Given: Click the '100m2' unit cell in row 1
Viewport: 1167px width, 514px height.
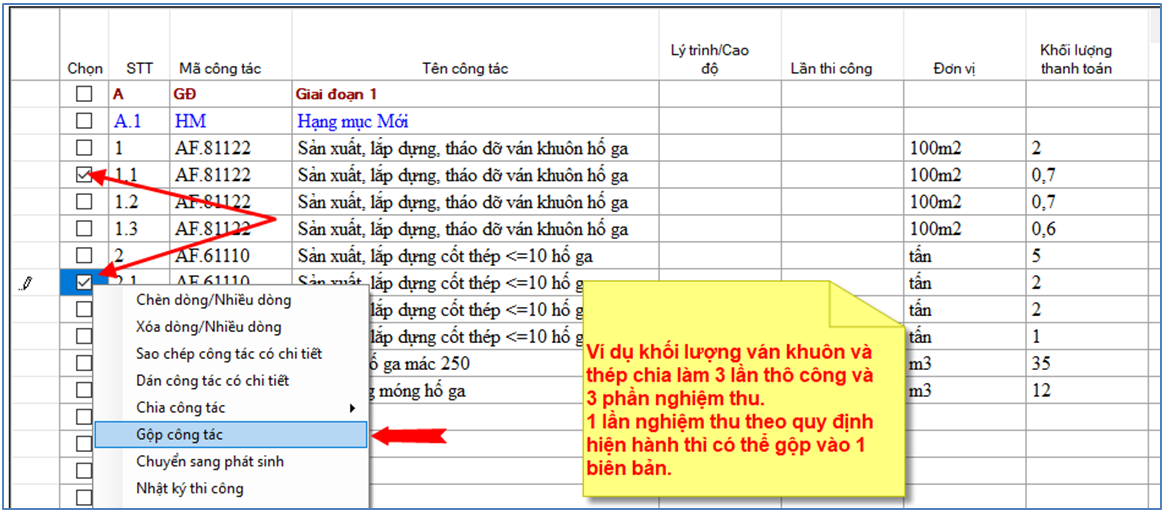Looking at the screenshot, I should (x=965, y=148).
